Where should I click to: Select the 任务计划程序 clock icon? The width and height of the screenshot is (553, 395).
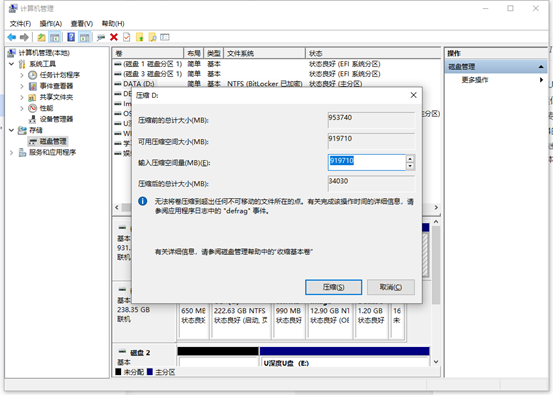pyautogui.click(x=32, y=75)
